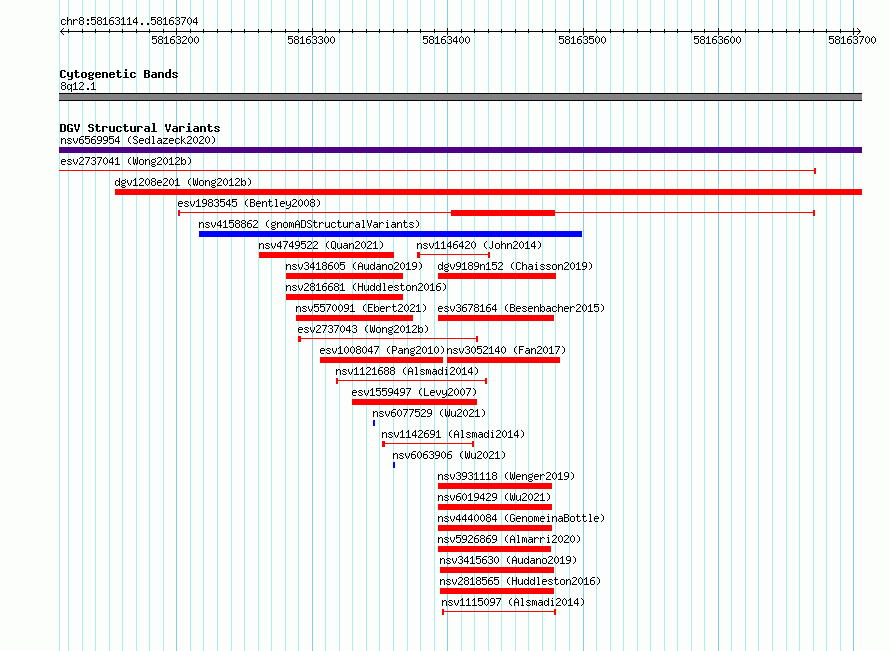Click the blue nsv4158862 variant bar
The width and height of the screenshot is (890, 651).
(x=391, y=234)
